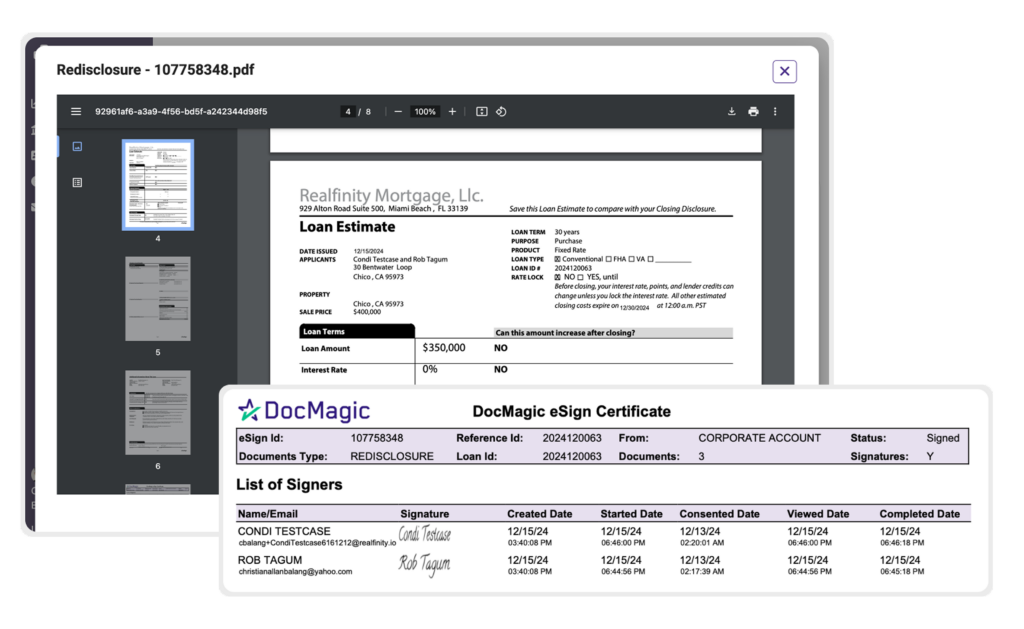
Task: Click the rate lock NO checkbox
Action: pos(558,277)
